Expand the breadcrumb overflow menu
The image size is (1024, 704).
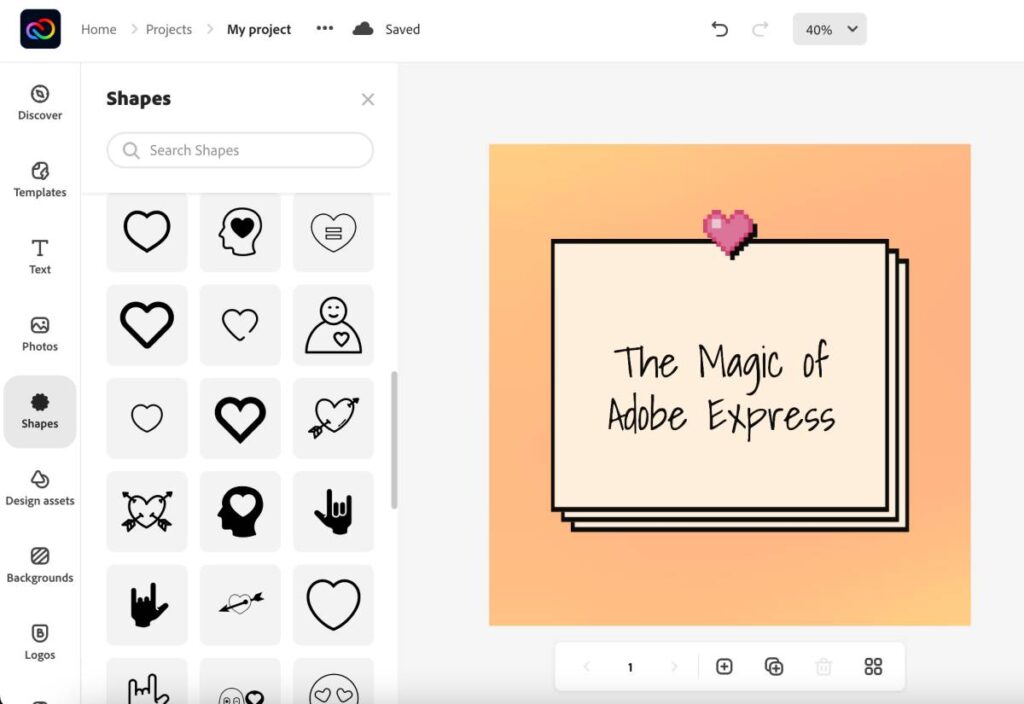pos(324,30)
